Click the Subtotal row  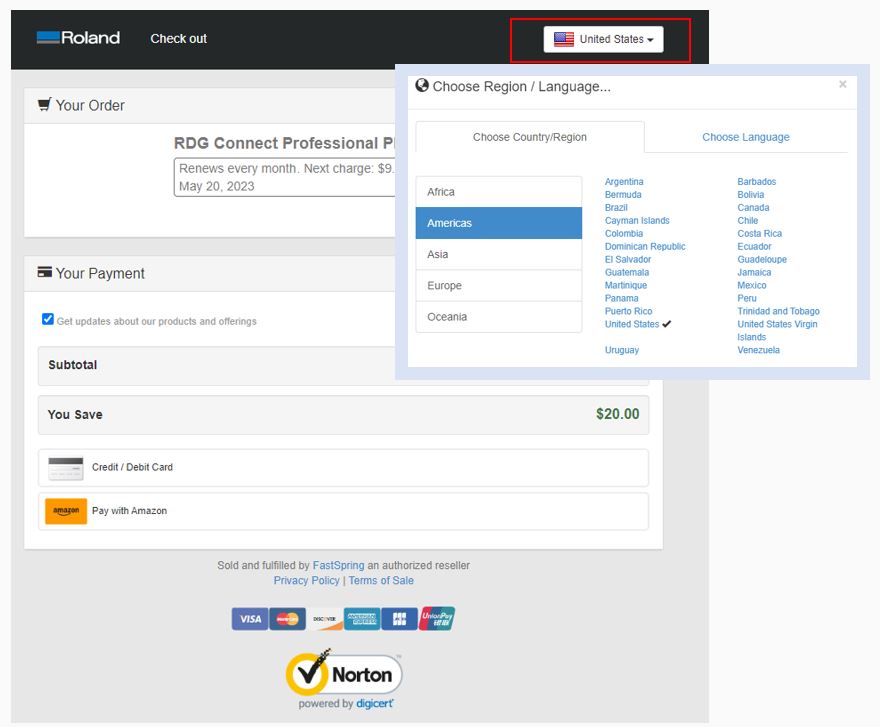coord(343,365)
